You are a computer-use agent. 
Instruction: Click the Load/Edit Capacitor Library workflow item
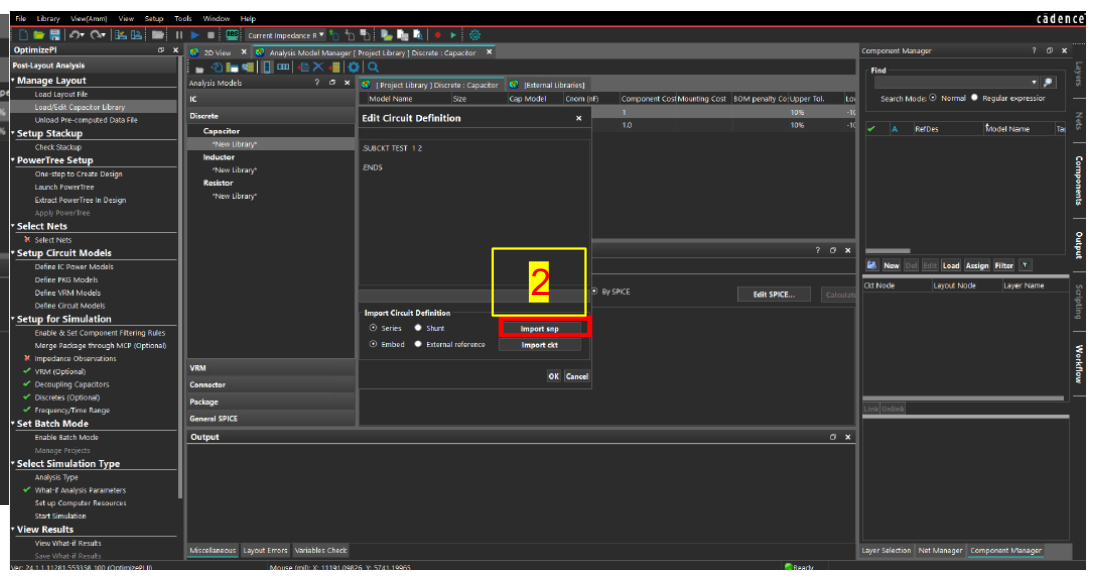80,107
